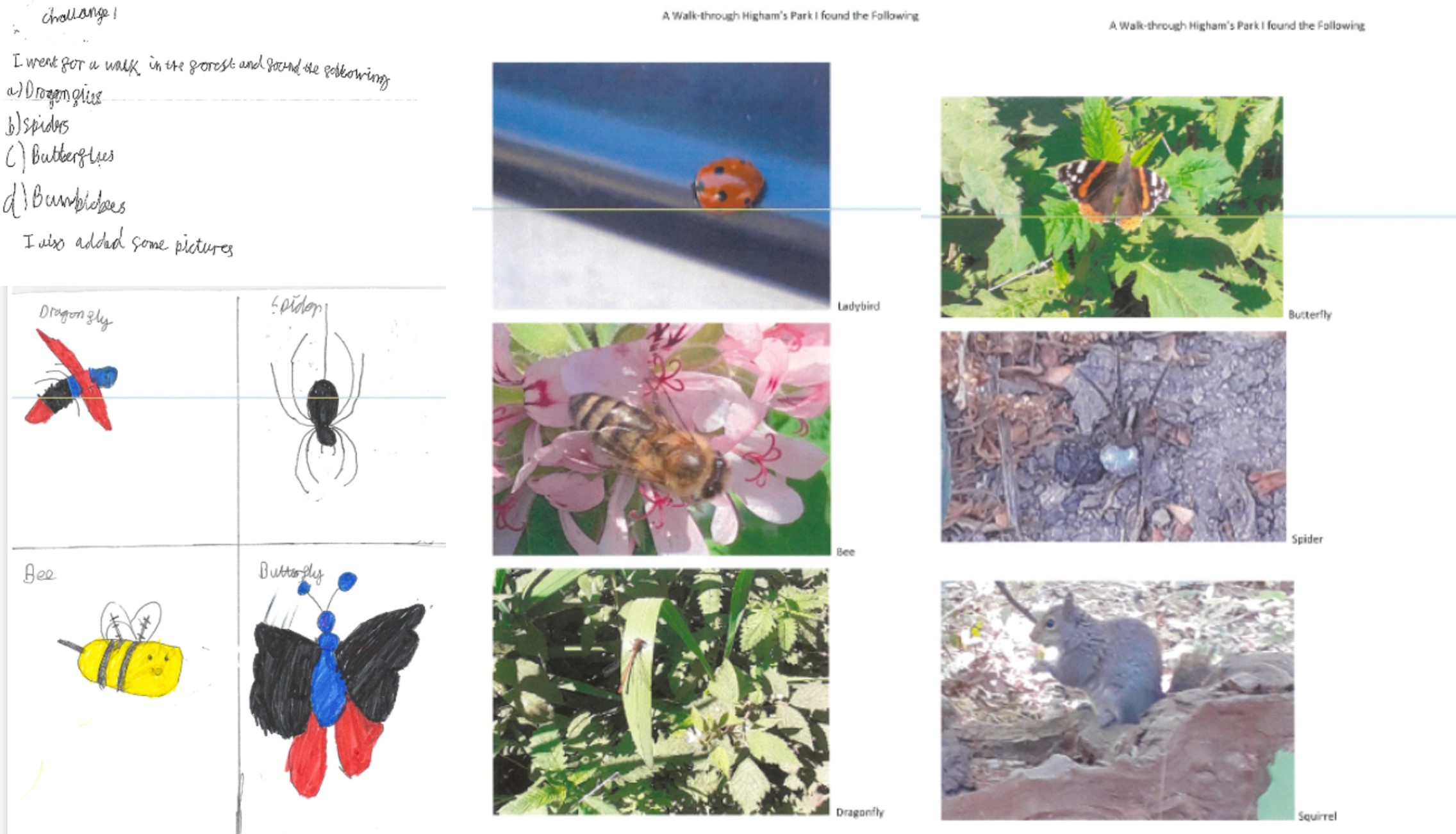Select the 'I also added some pictures' sentence

click(x=128, y=244)
